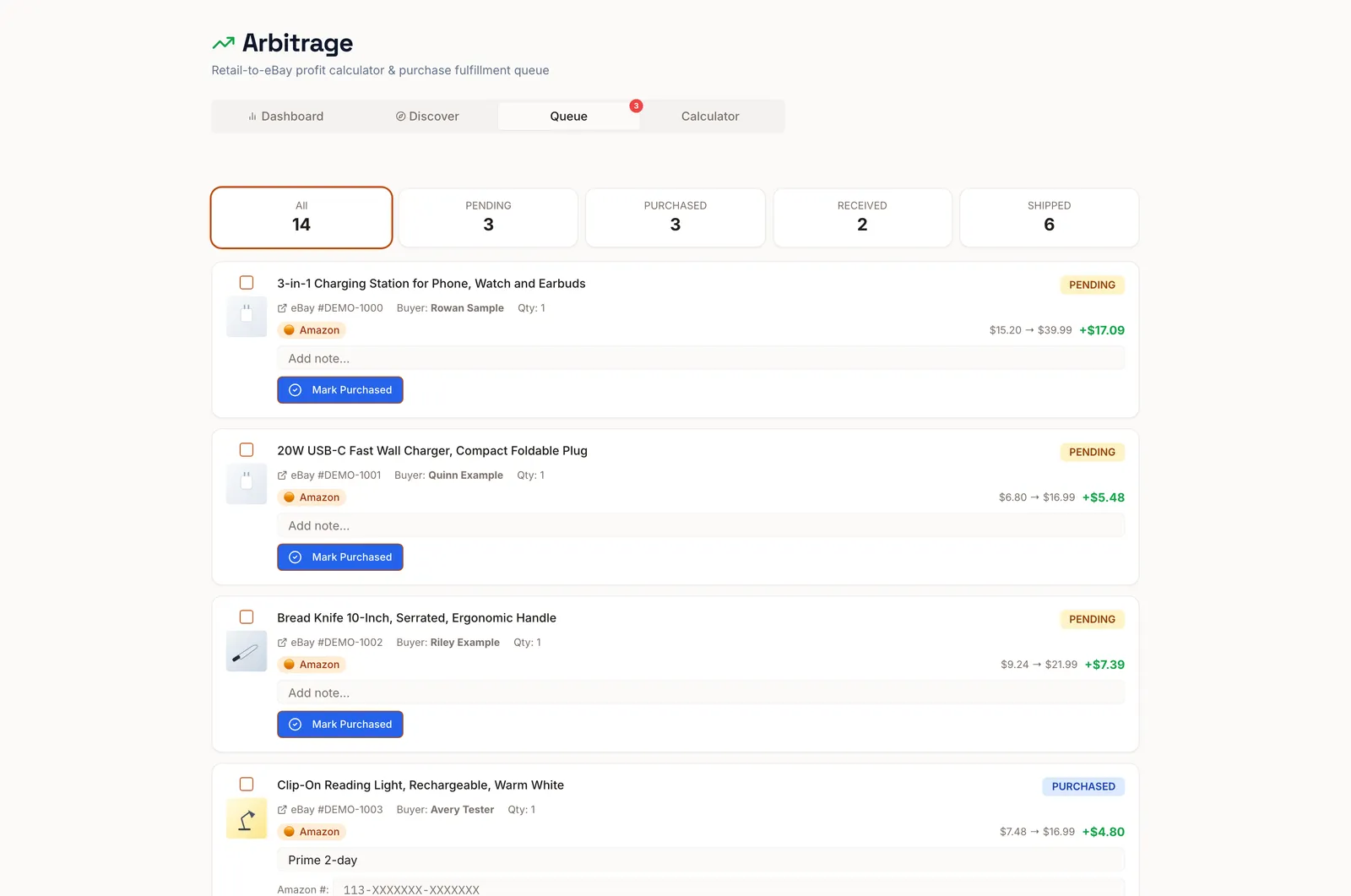Image resolution: width=1351 pixels, height=896 pixels.
Task: Open external link icon for eBay #DEMO-1000
Action: click(x=282, y=308)
